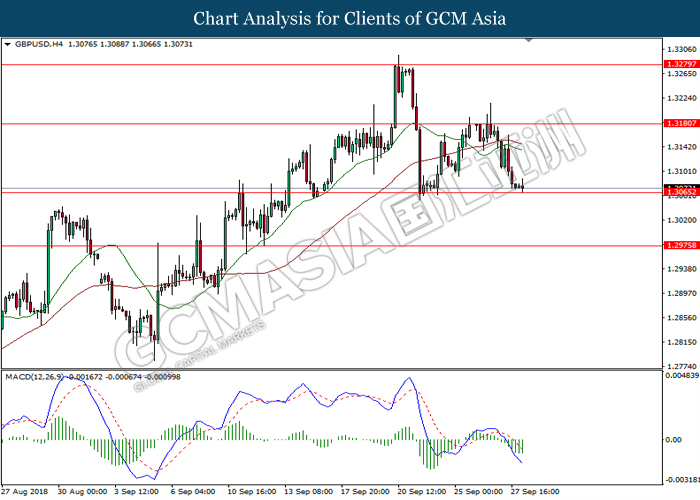Click the MACD(12,26,9) indicator label
The height and width of the screenshot is (500, 700).
(36, 377)
